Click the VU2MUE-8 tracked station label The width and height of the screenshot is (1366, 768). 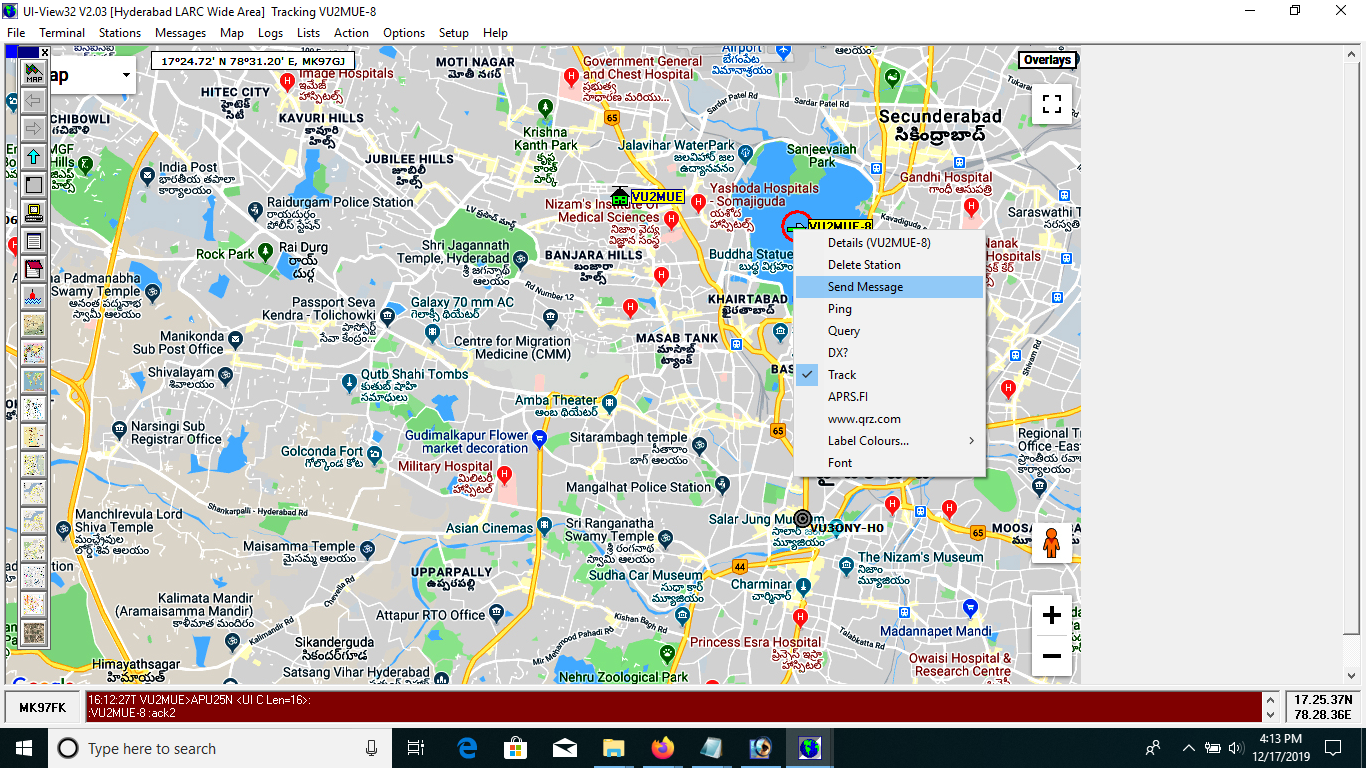839,226
